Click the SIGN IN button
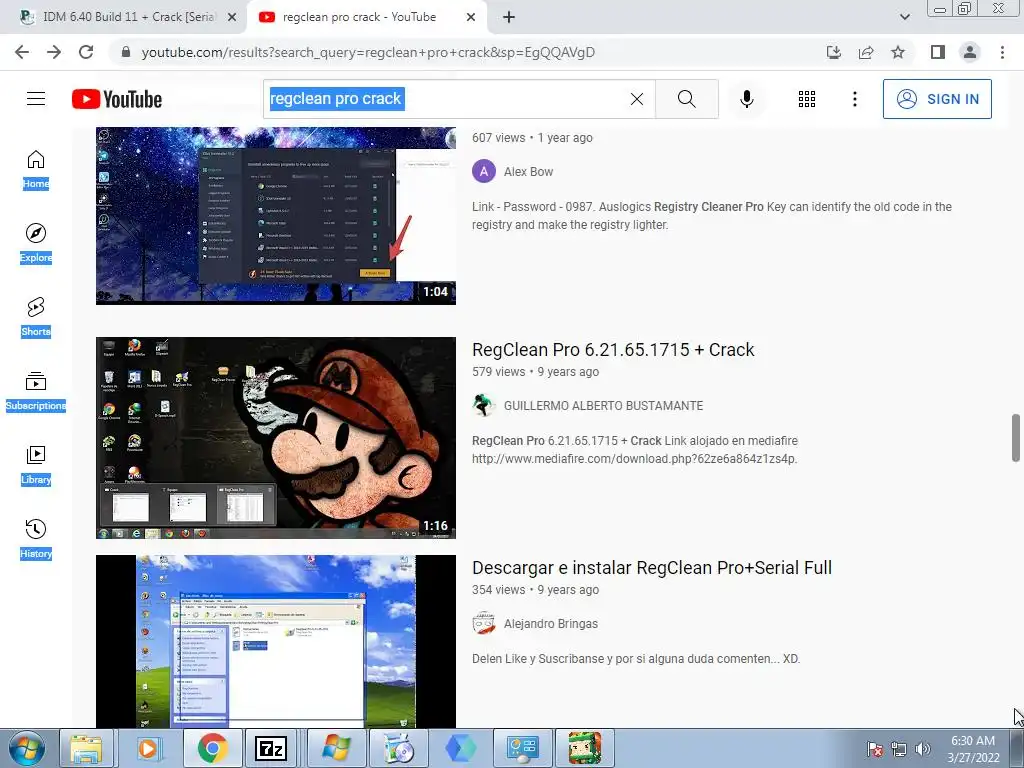This screenshot has height=768, width=1024. pyautogui.click(x=937, y=99)
